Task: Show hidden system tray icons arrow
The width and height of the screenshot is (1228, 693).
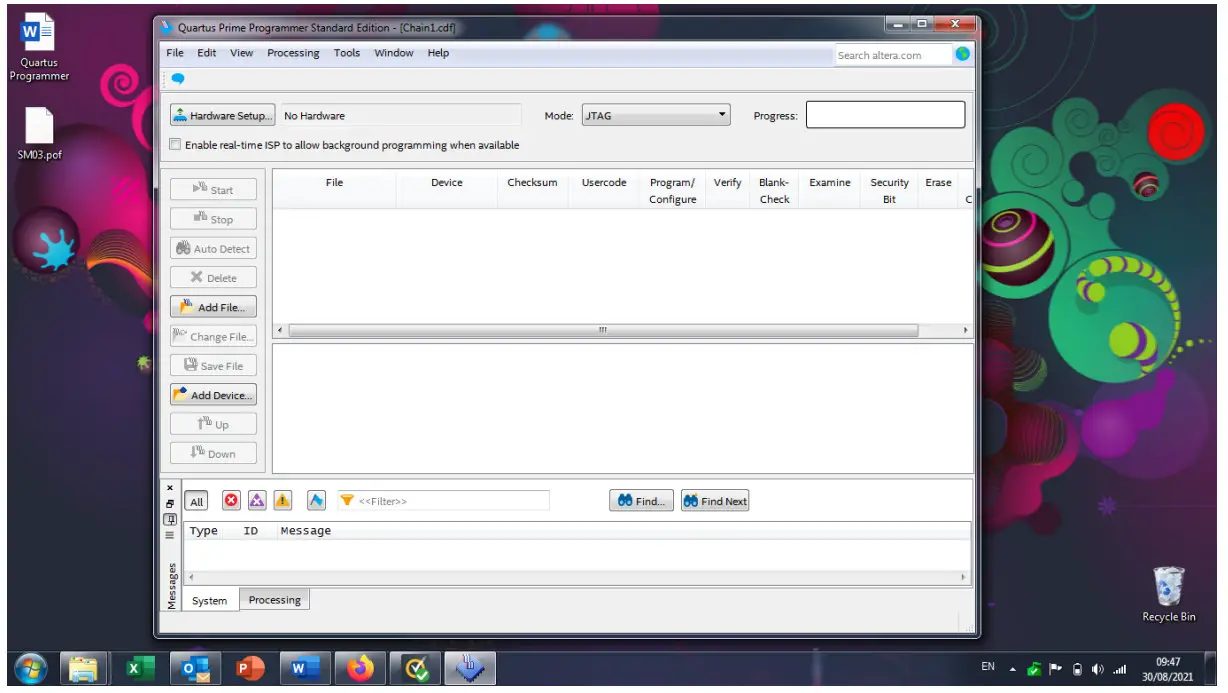Action: point(1012,669)
